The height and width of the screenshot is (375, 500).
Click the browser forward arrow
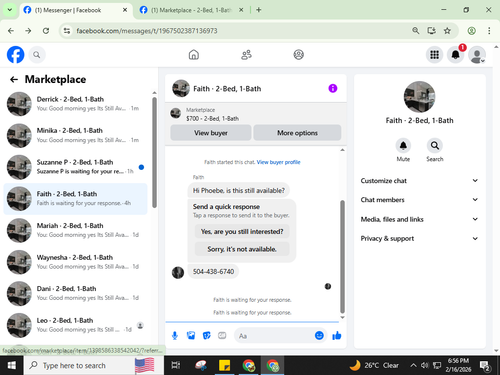coord(28,31)
